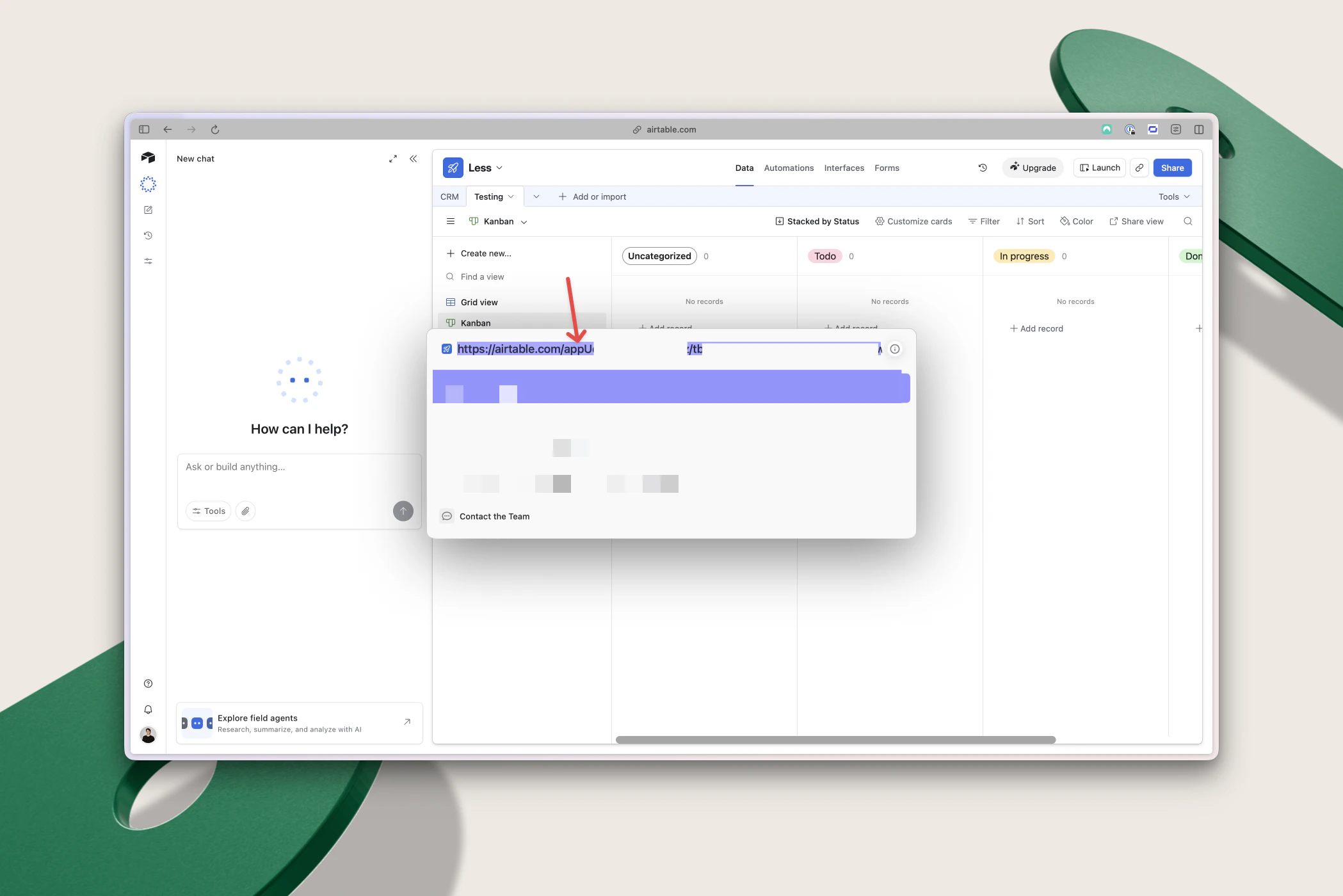Open Stacked by Status grouping option

(x=817, y=221)
